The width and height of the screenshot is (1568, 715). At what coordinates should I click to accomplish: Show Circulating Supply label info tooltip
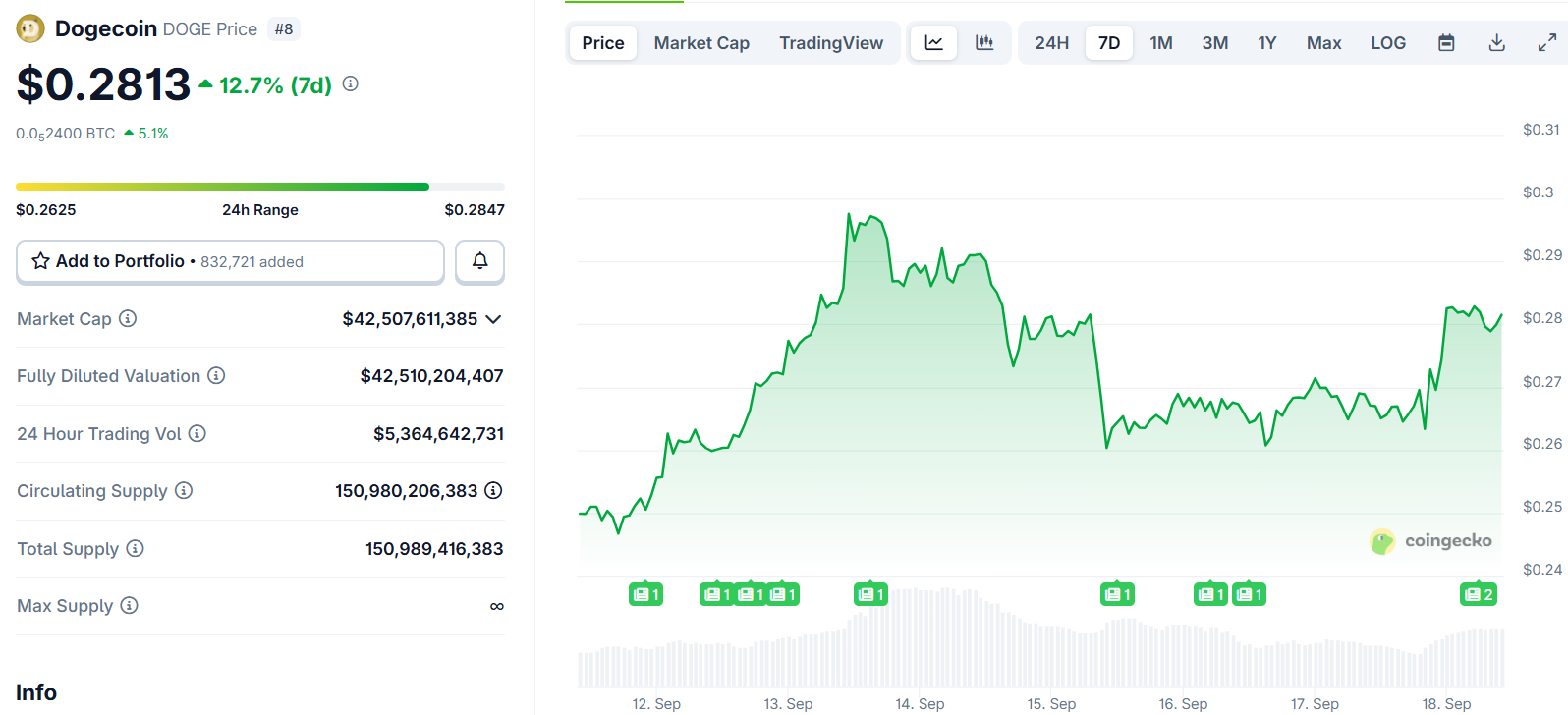tap(184, 490)
